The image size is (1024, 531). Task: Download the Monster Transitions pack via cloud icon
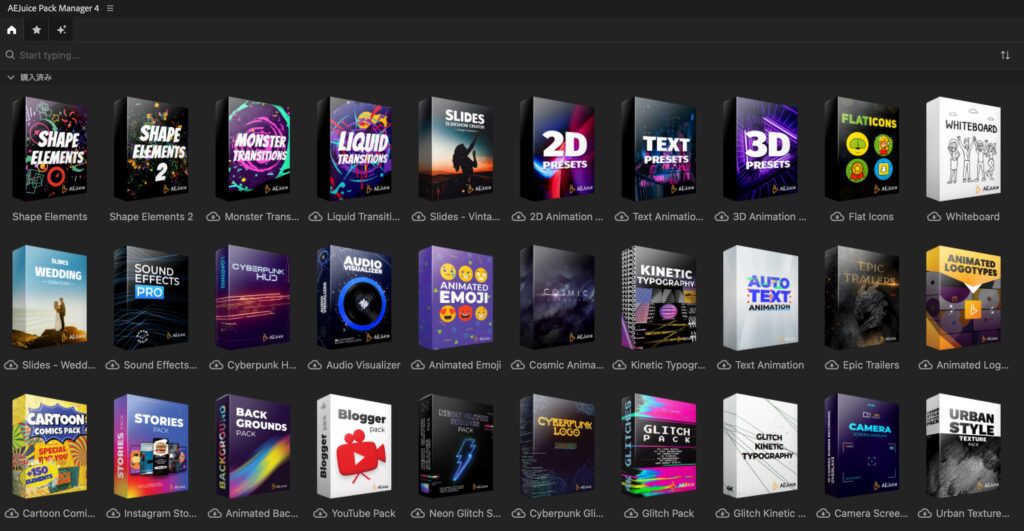(213, 217)
